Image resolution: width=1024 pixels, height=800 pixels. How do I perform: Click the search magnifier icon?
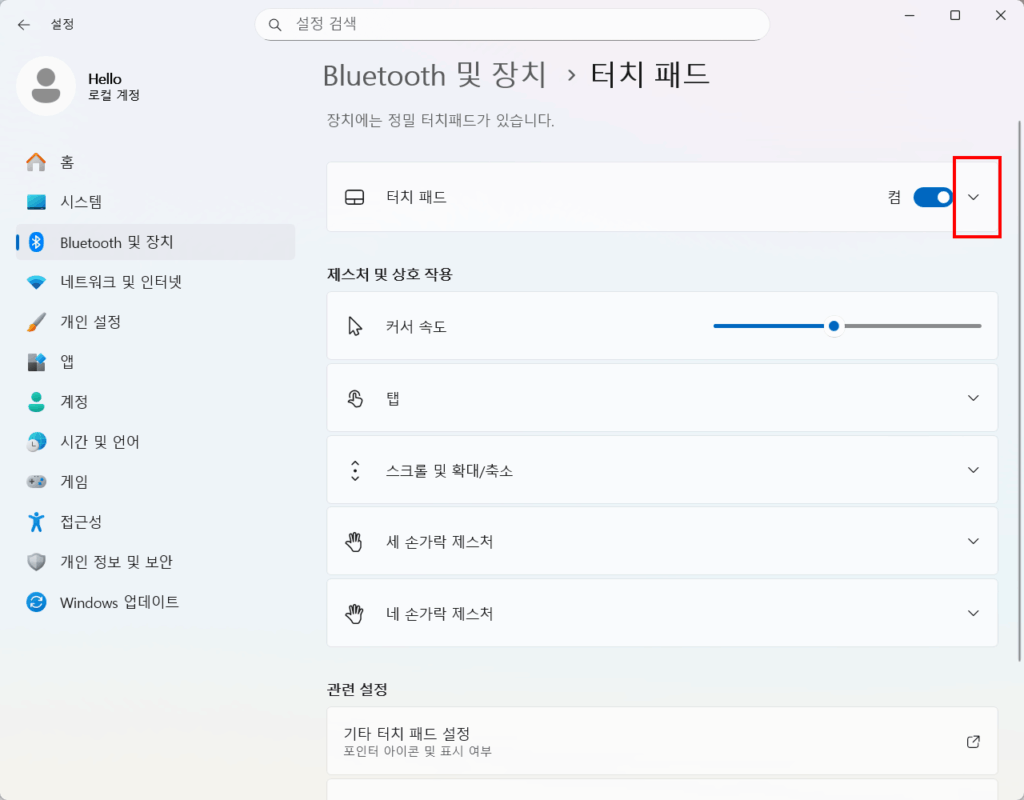(276, 24)
